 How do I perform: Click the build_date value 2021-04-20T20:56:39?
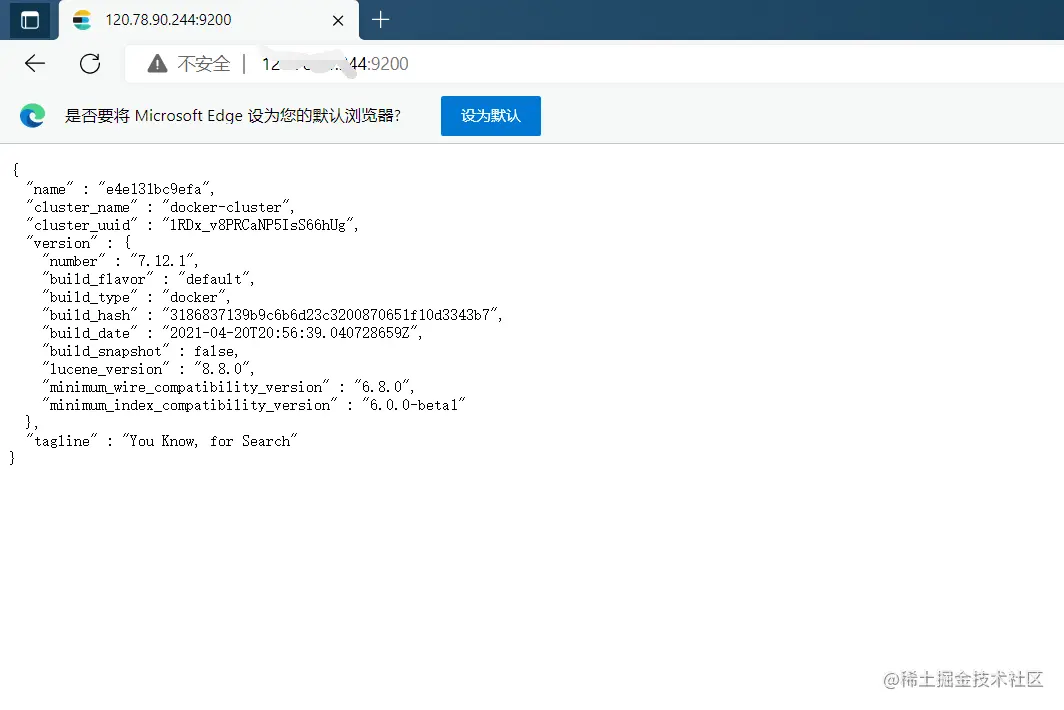(290, 333)
